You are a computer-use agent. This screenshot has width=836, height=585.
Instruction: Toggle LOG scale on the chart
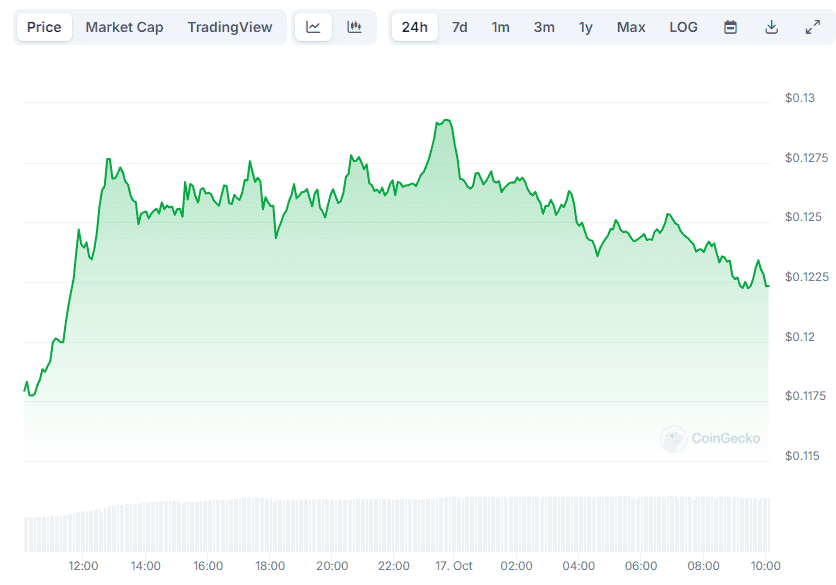683,27
